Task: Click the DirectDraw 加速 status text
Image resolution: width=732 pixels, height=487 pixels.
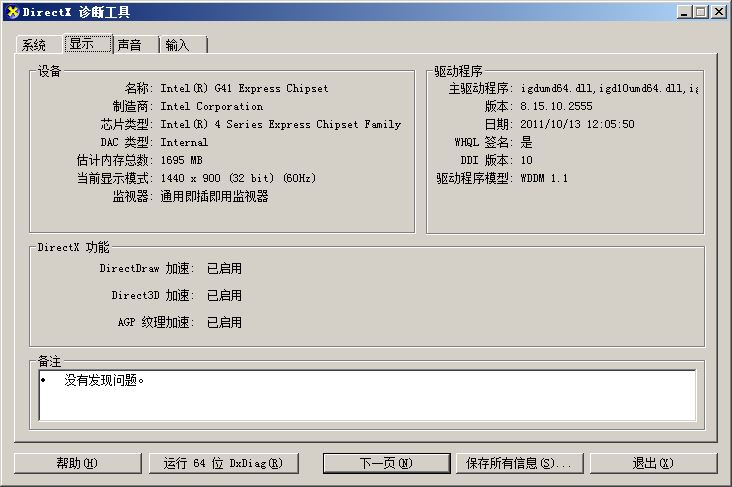Action: pos(224,269)
